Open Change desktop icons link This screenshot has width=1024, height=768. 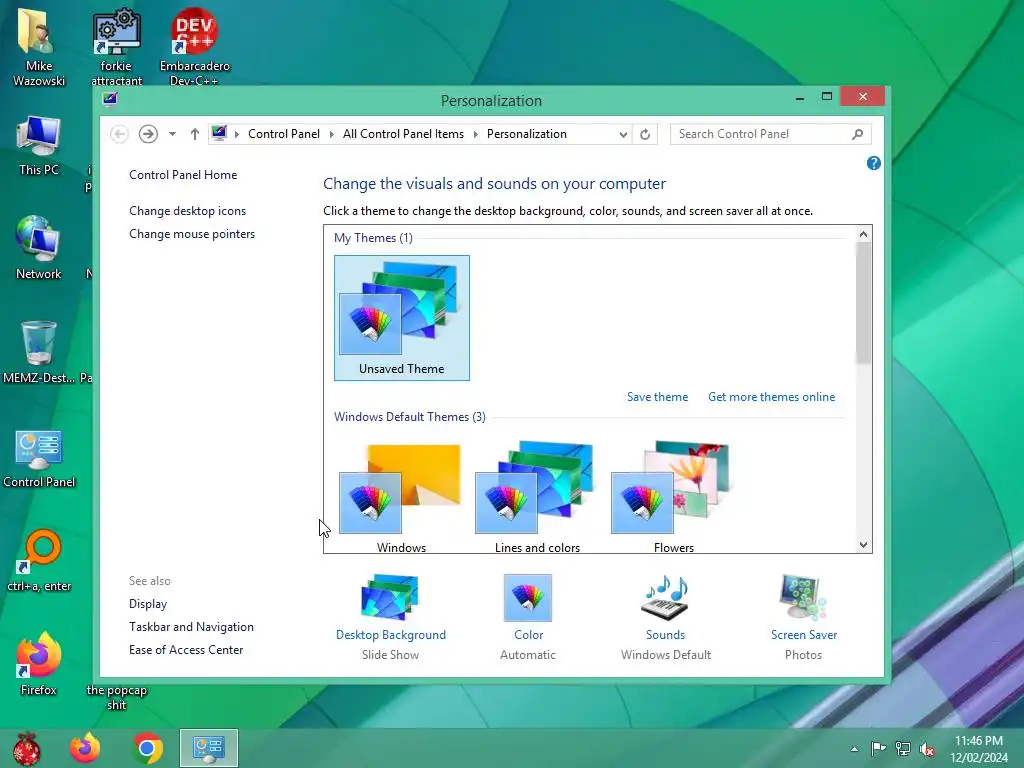tap(187, 211)
